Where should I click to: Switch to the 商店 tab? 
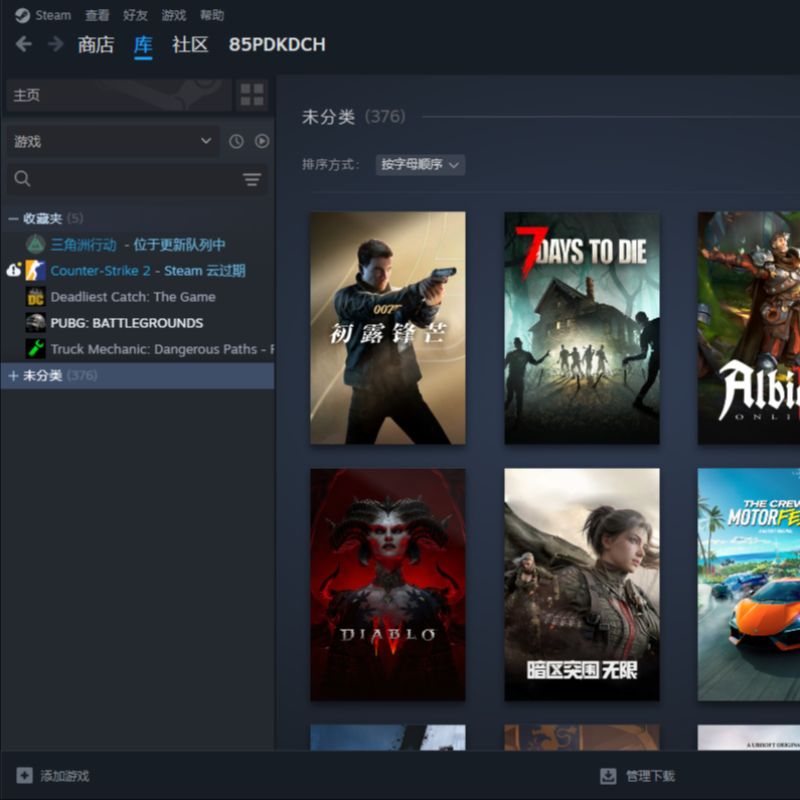point(96,45)
